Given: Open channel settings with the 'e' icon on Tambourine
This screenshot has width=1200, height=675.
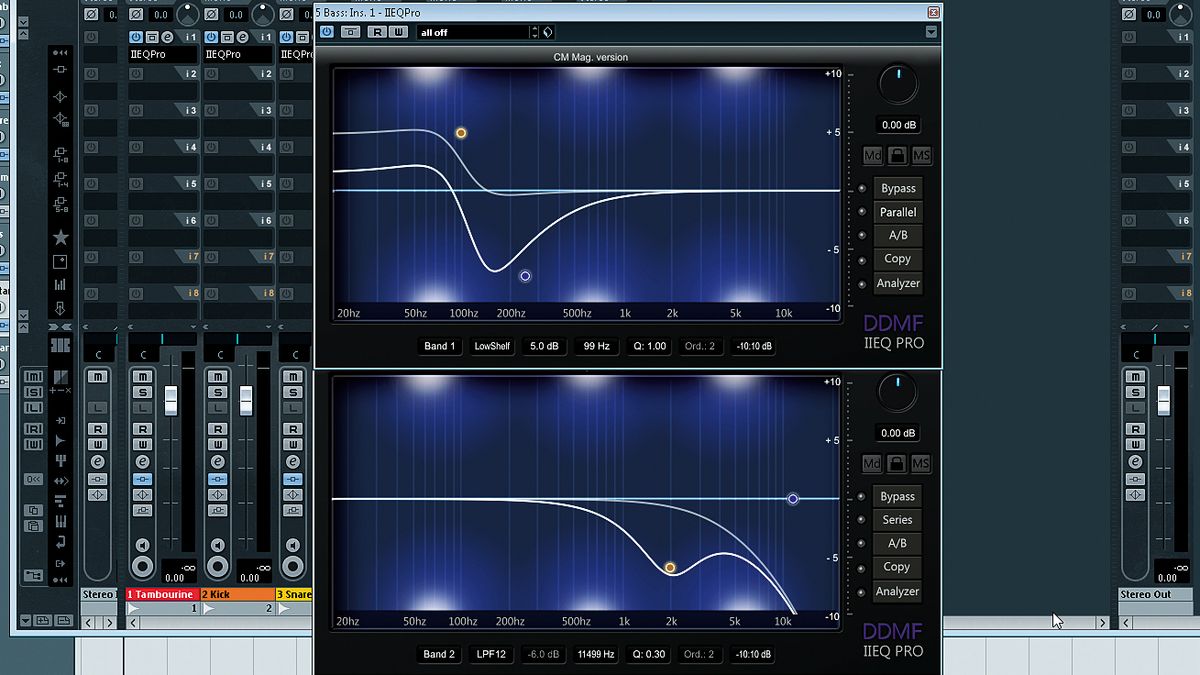Looking at the screenshot, I should click(x=143, y=460).
